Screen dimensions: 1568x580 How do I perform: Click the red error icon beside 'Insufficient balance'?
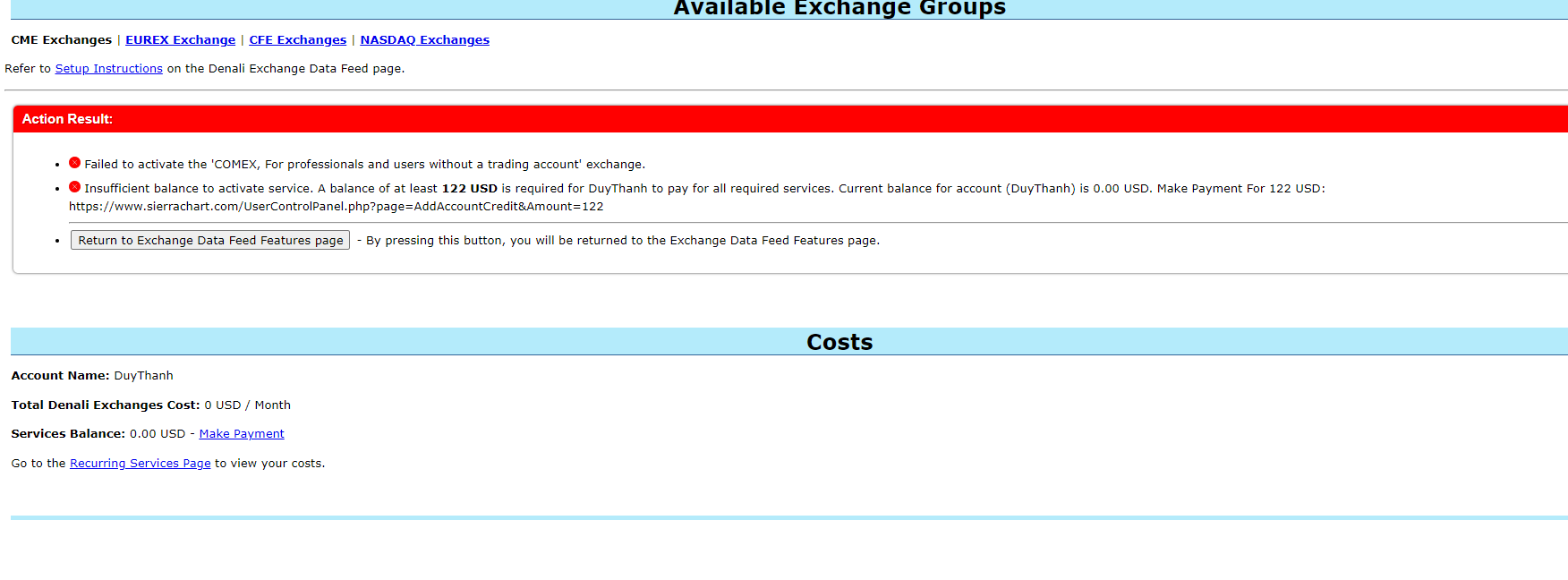75,187
